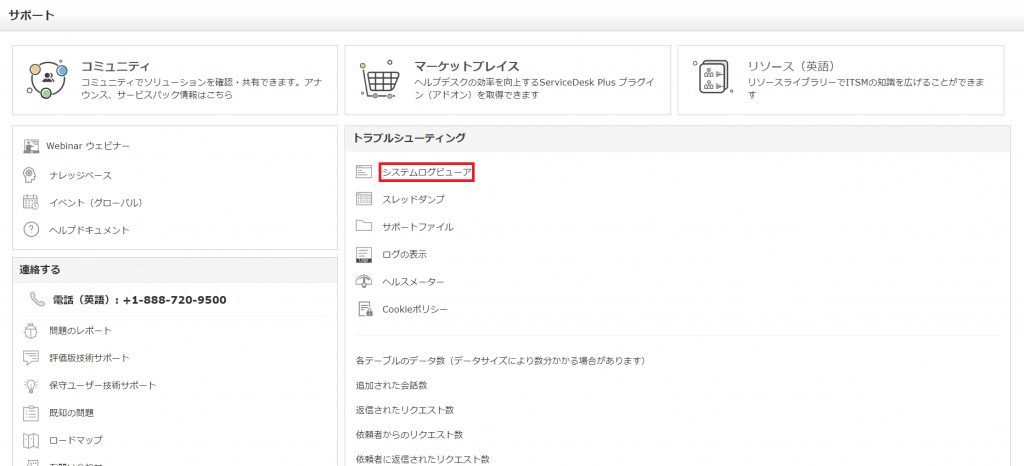Click the clipboard icon for 既知の問題
This screenshot has height=466, width=1024.
pyautogui.click(x=31, y=412)
